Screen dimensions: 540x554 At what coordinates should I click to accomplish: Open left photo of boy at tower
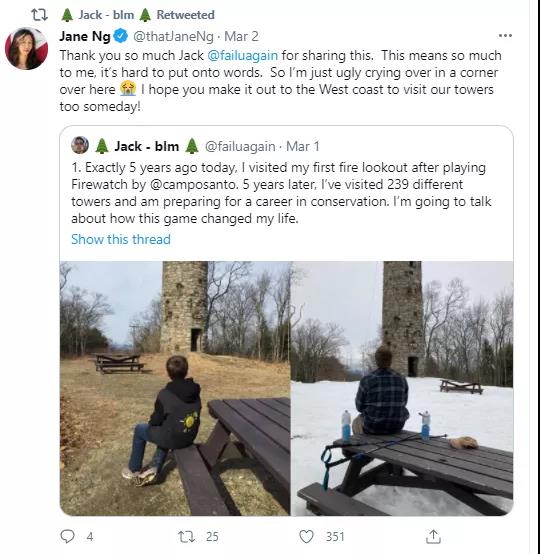point(175,388)
